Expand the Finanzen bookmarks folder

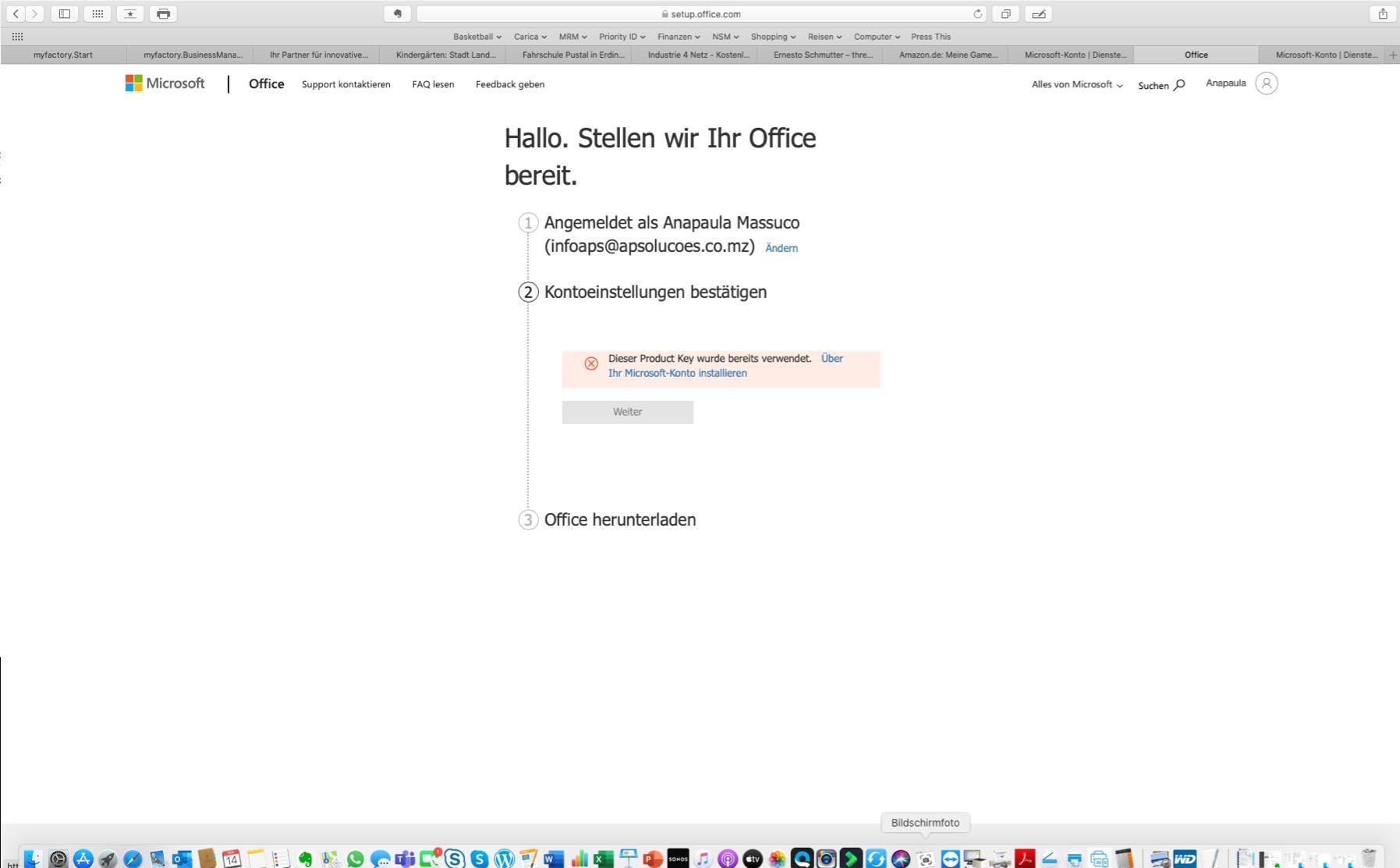679,37
